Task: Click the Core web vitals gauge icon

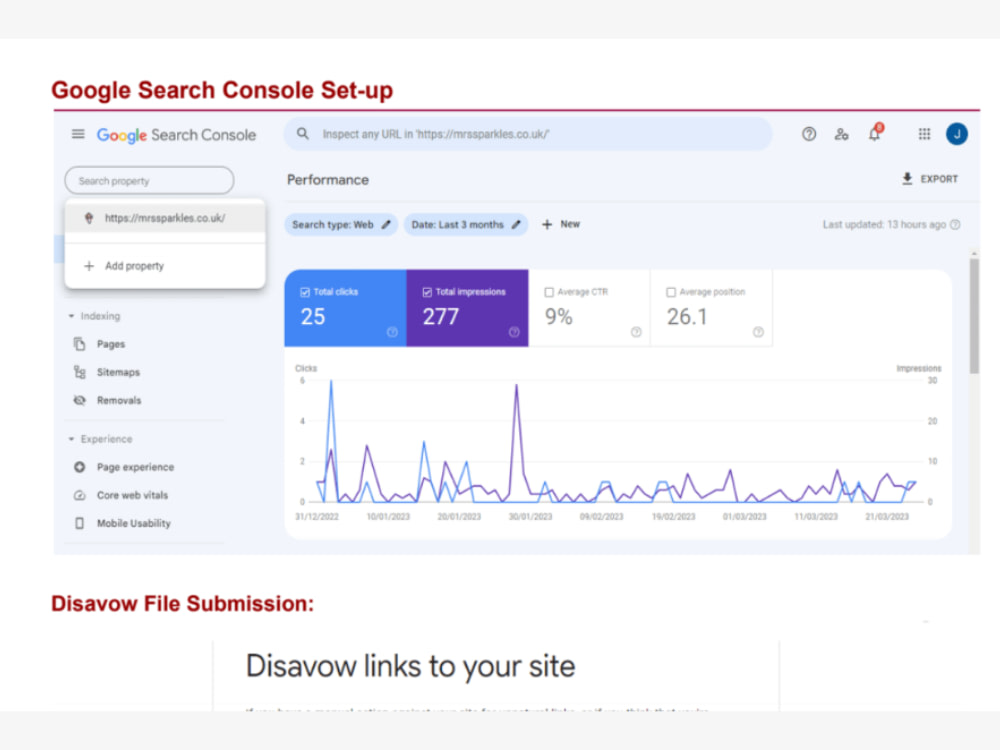Action: [80, 495]
